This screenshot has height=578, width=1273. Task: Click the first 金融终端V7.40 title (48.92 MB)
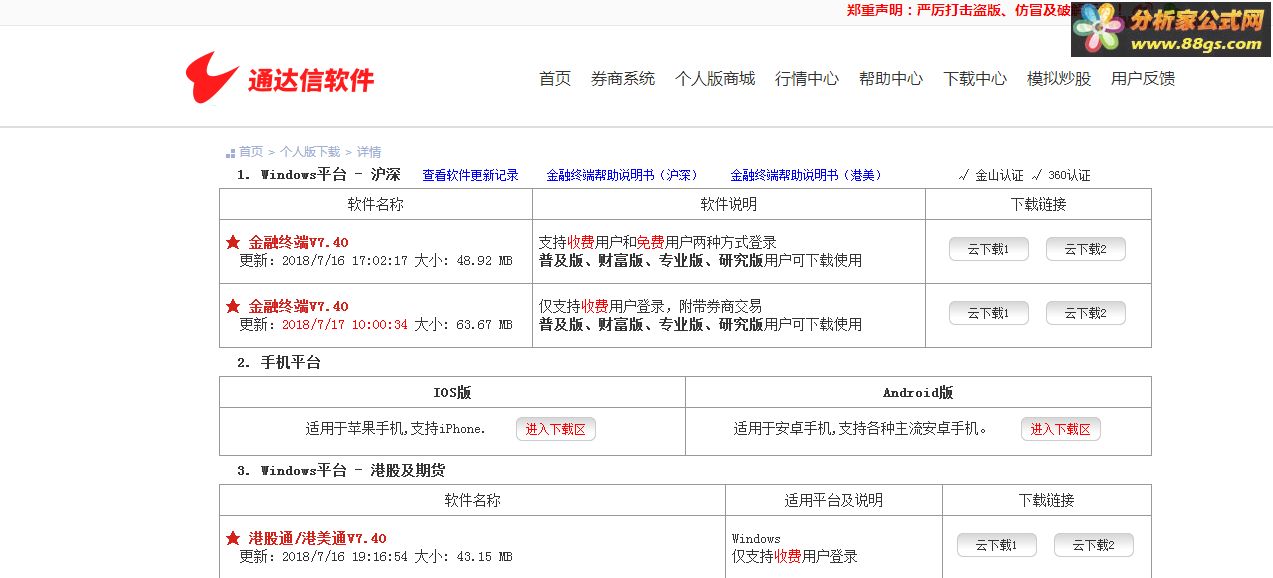[298, 242]
